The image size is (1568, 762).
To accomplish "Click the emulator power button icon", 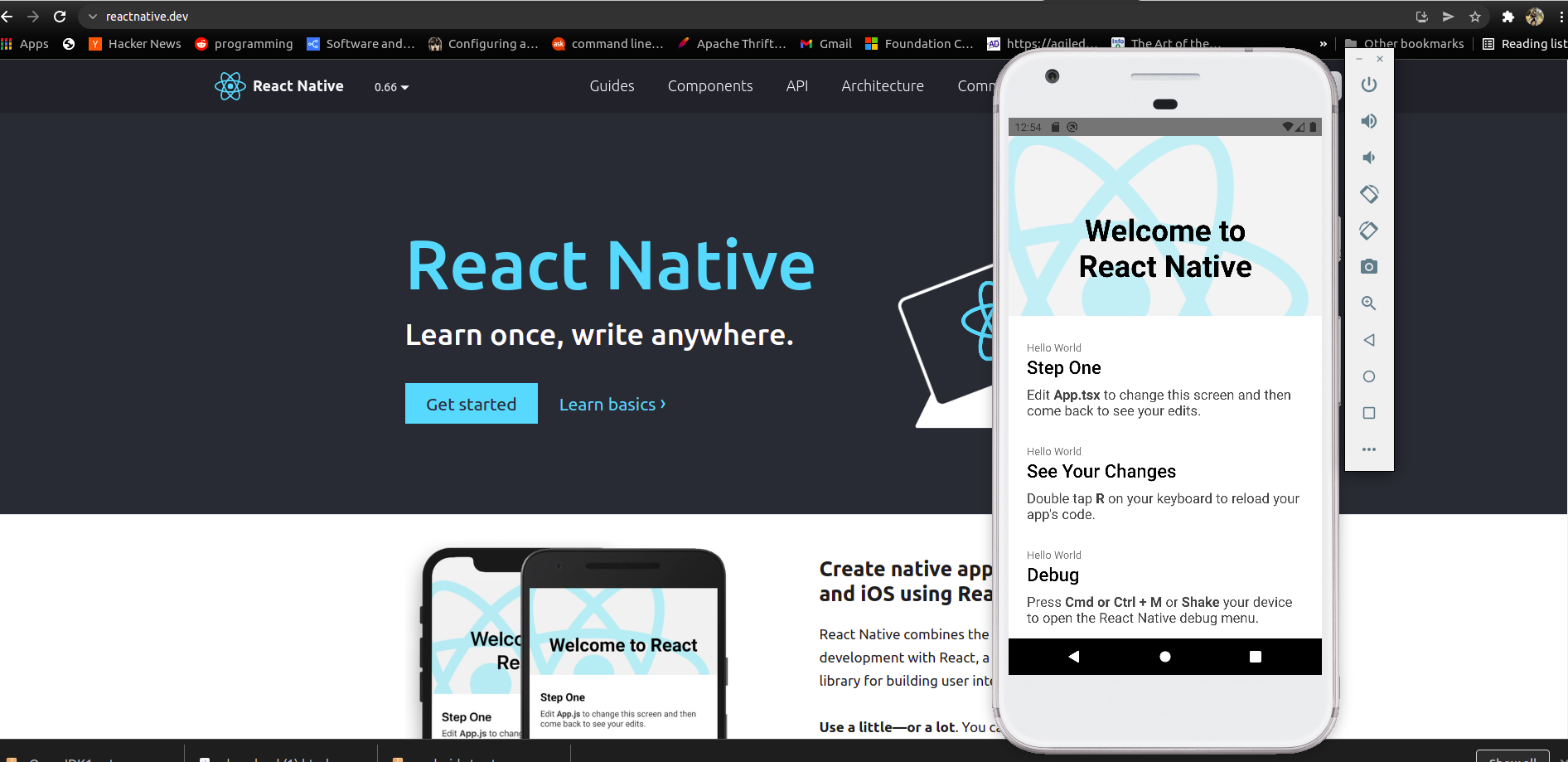I will click(1369, 85).
